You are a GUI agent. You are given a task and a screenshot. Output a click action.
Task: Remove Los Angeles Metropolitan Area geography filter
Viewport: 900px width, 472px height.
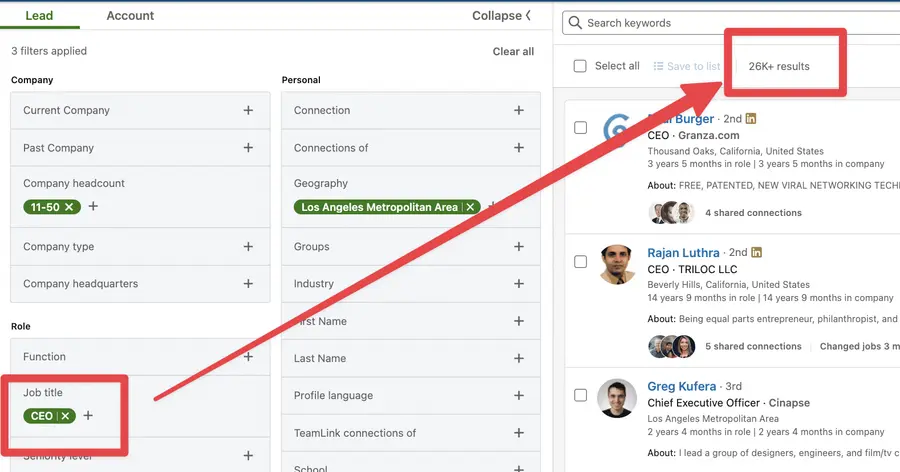470,207
